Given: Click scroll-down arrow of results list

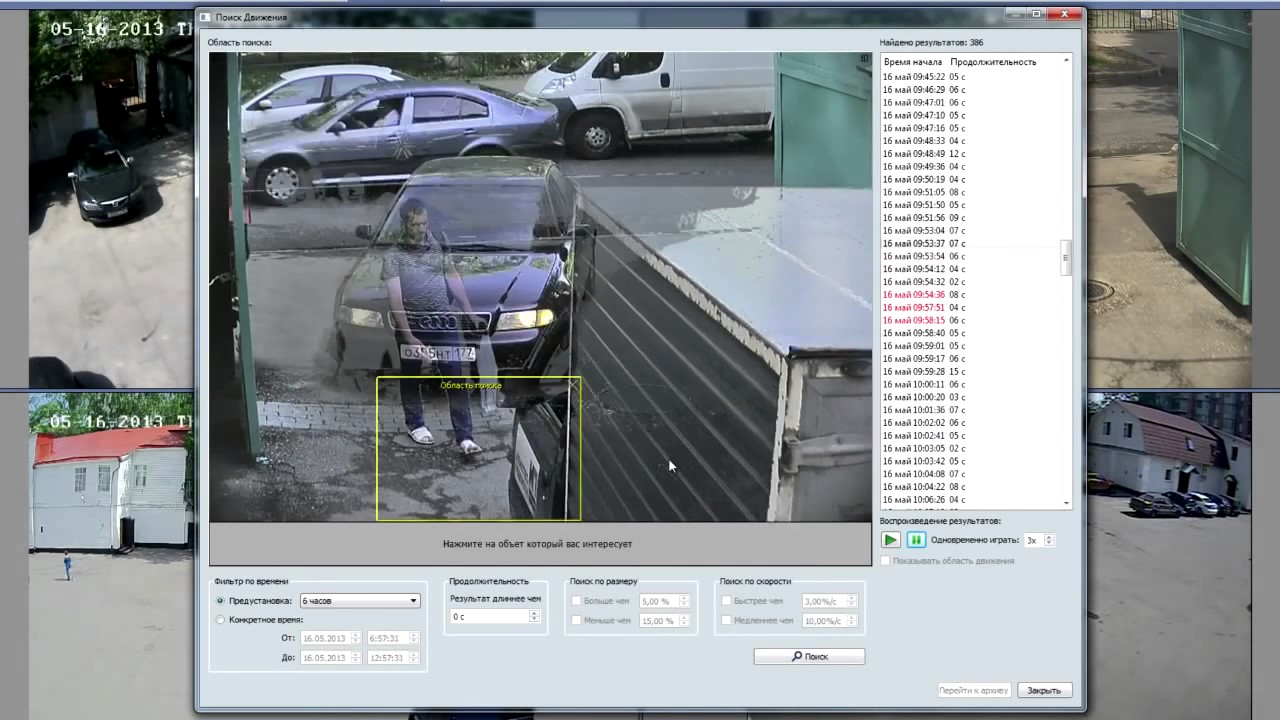Looking at the screenshot, I should click(1066, 503).
